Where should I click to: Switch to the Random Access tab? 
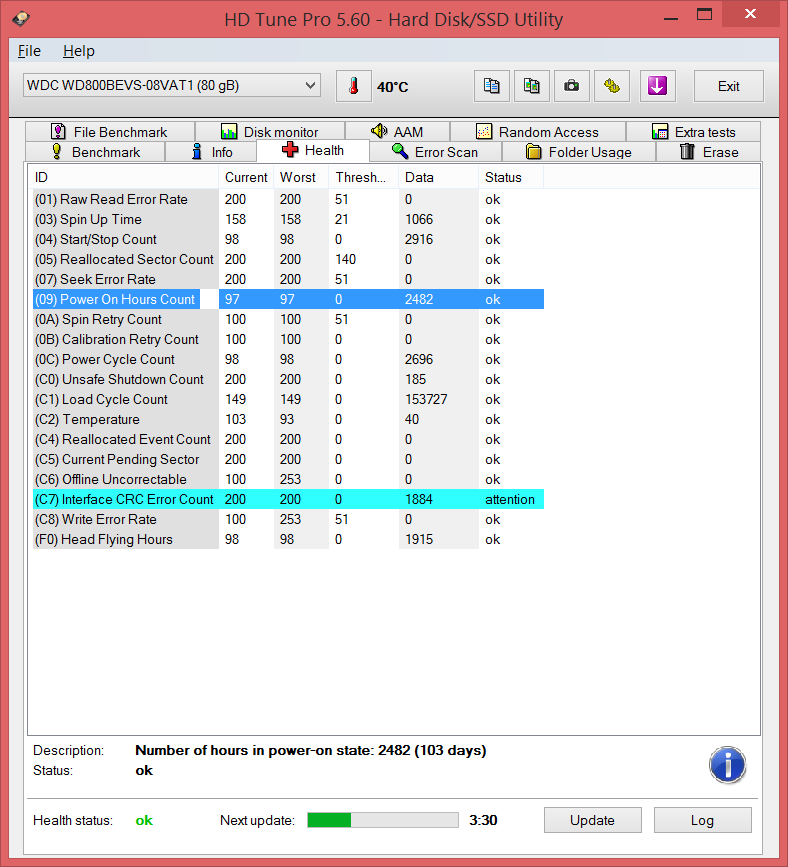pyautogui.click(x=537, y=132)
